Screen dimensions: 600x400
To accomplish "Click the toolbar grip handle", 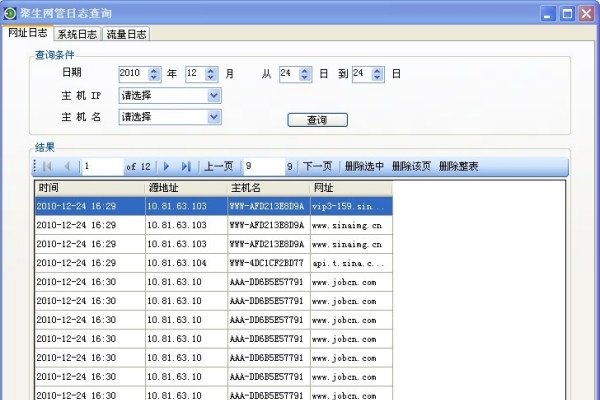I will click(35, 166).
